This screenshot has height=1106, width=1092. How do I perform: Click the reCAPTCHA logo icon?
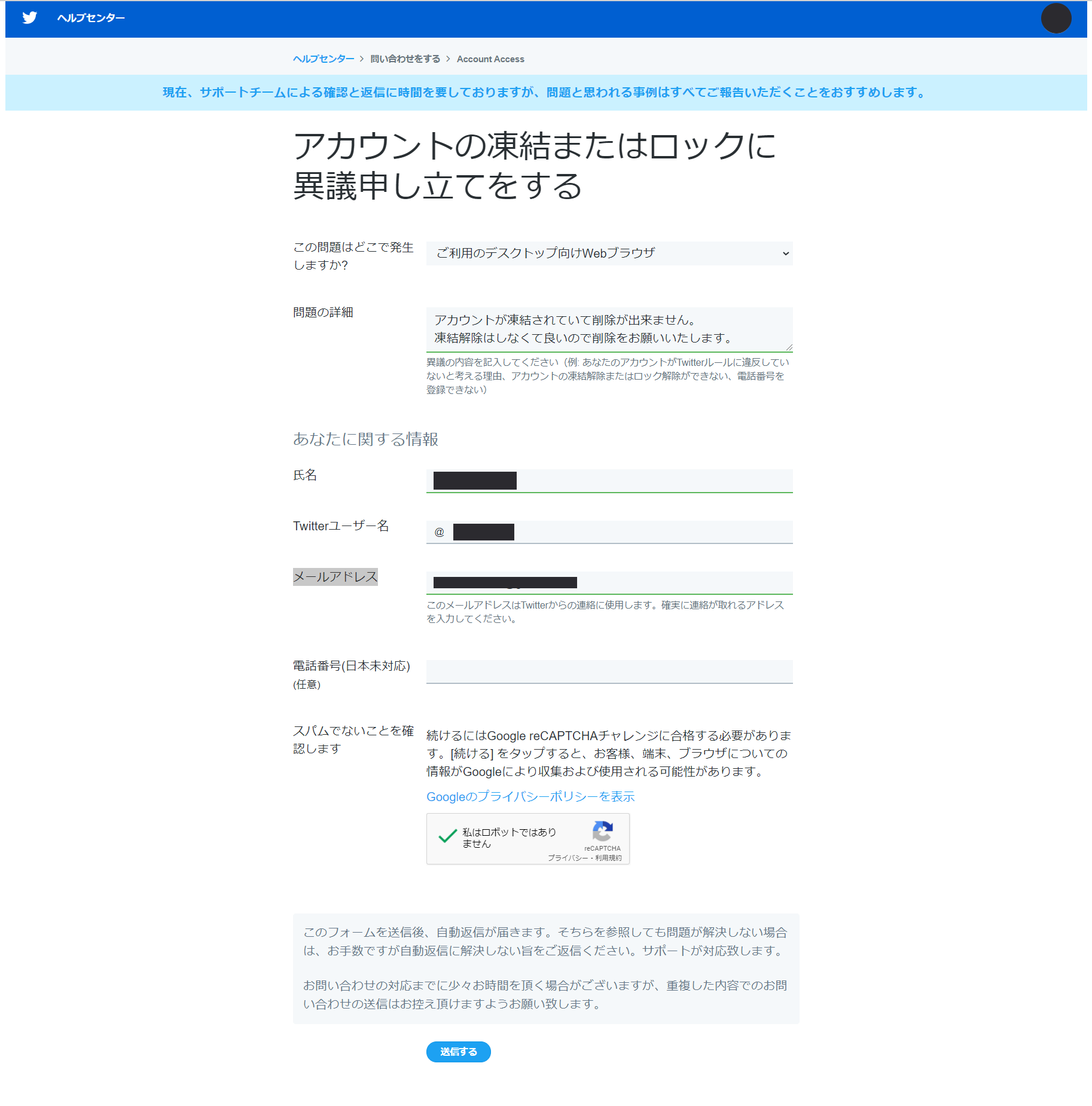602,831
